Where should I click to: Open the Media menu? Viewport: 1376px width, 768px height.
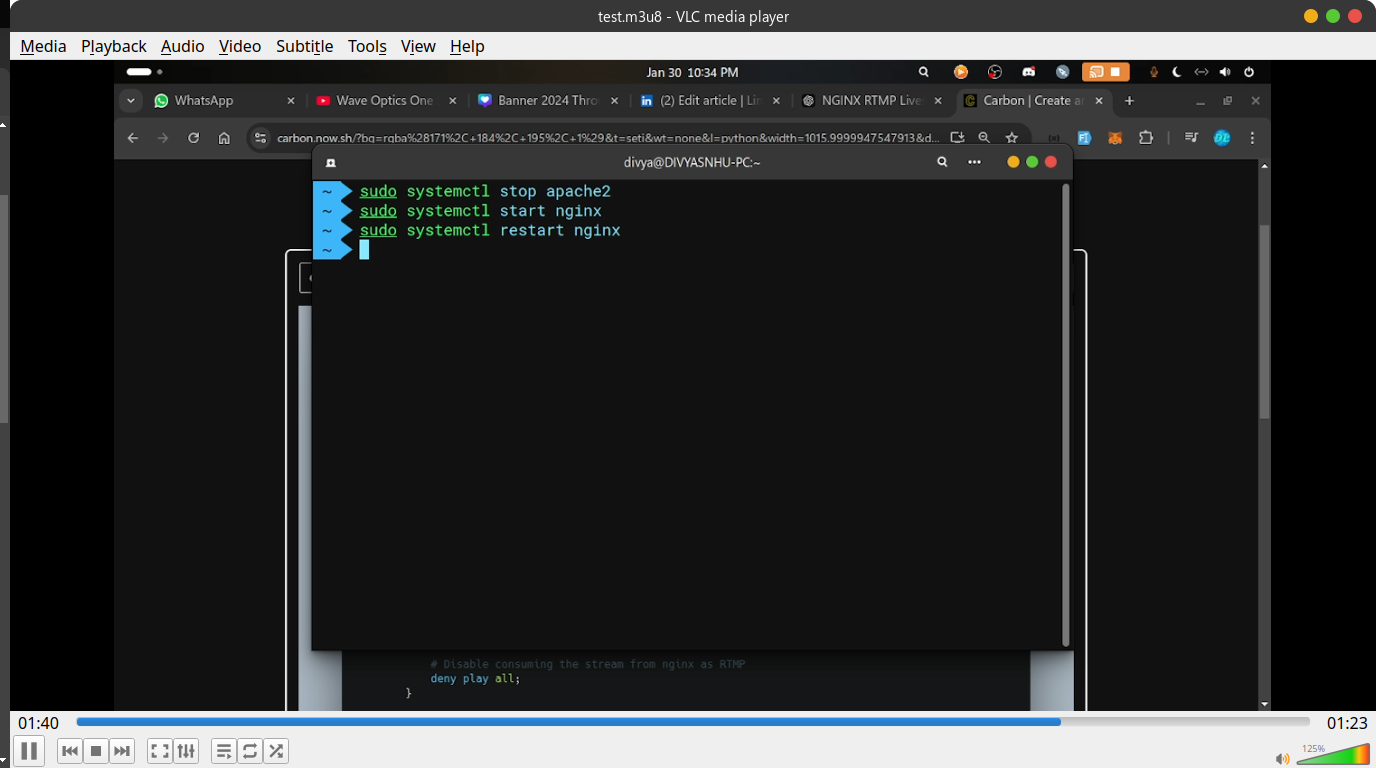pyautogui.click(x=43, y=46)
